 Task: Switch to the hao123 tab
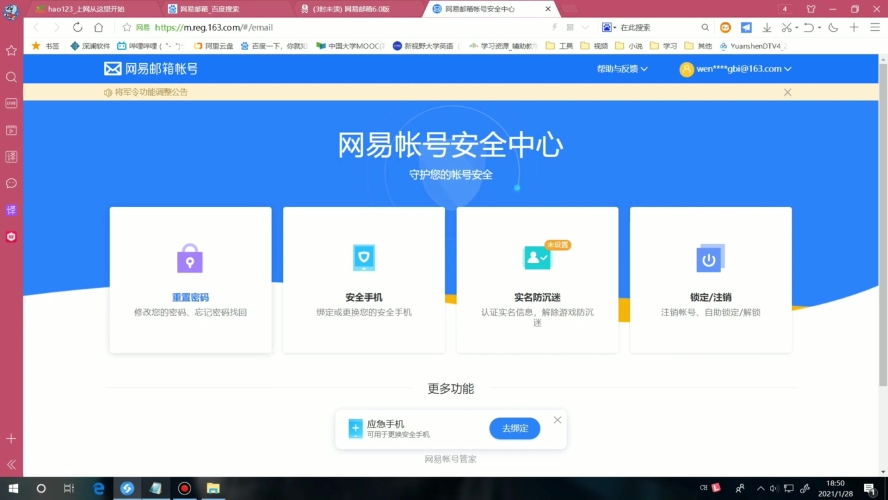(85, 9)
